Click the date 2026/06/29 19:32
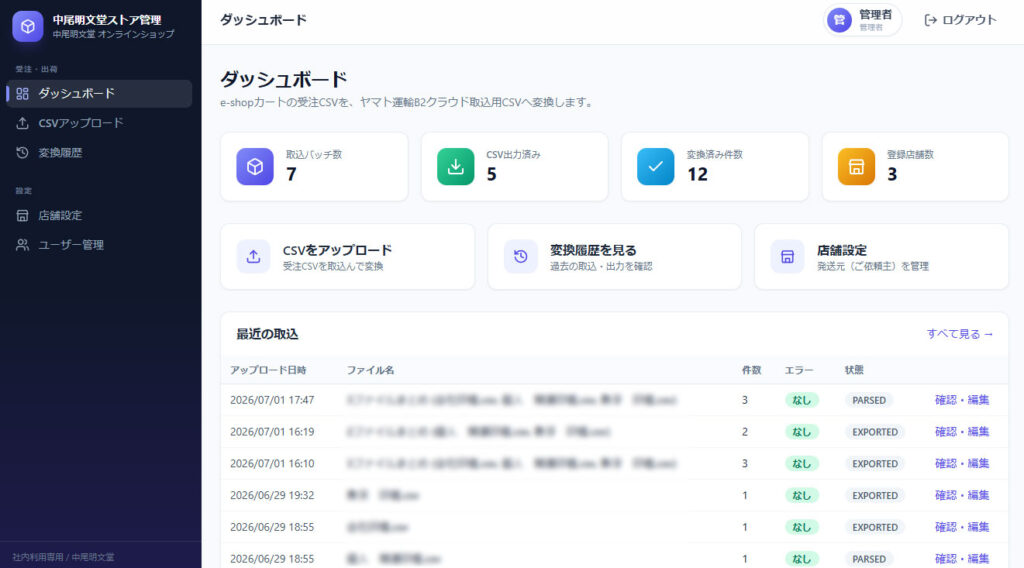The height and width of the screenshot is (568, 1024). 272,495
